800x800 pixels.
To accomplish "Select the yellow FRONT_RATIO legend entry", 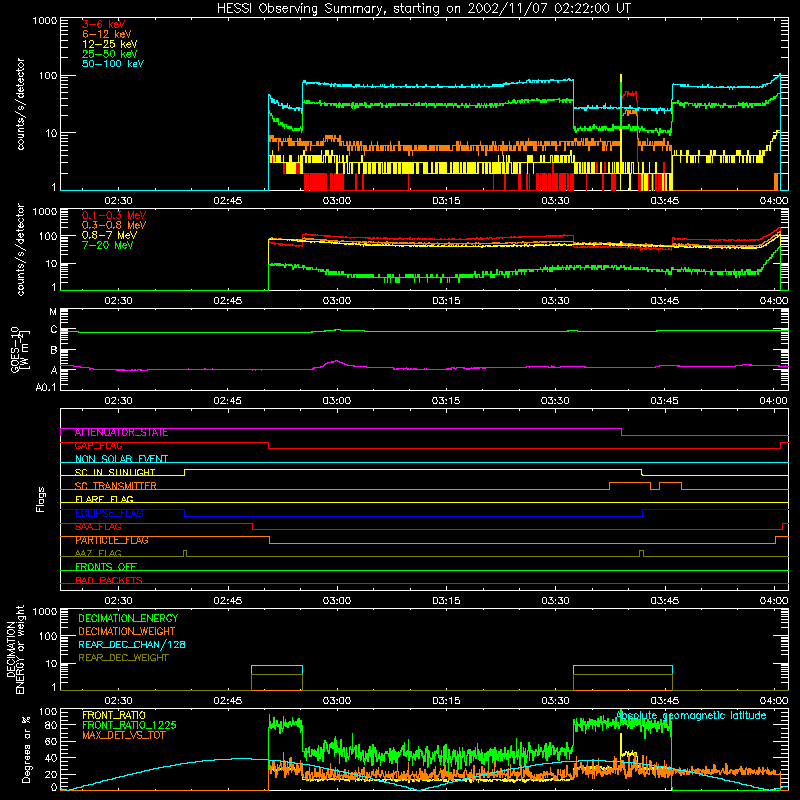I will pyautogui.click(x=114, y=715).
